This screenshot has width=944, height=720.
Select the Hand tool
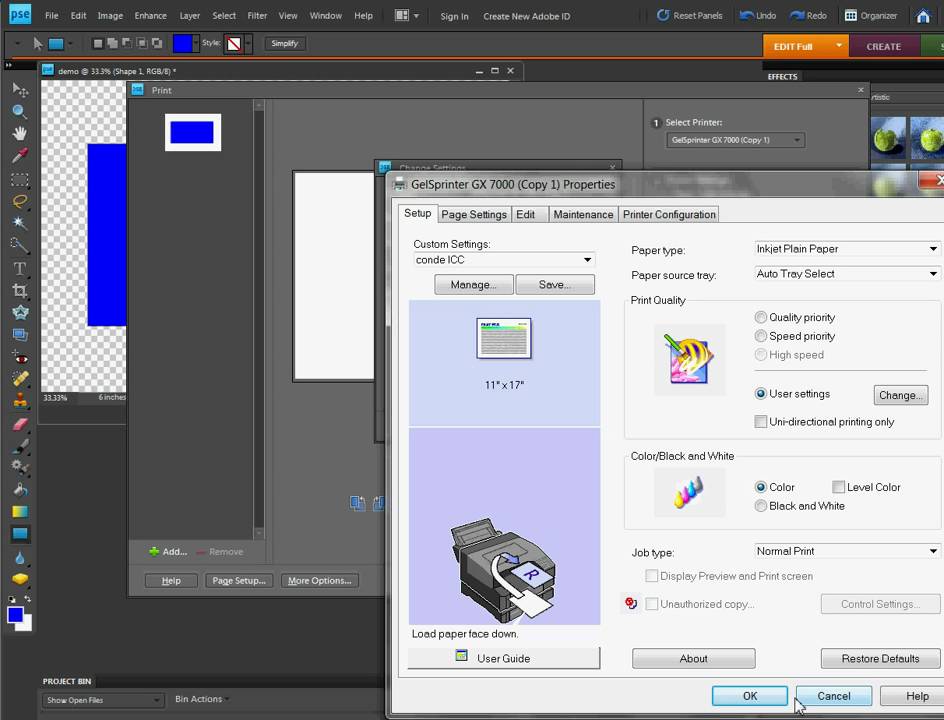point(20,133)
